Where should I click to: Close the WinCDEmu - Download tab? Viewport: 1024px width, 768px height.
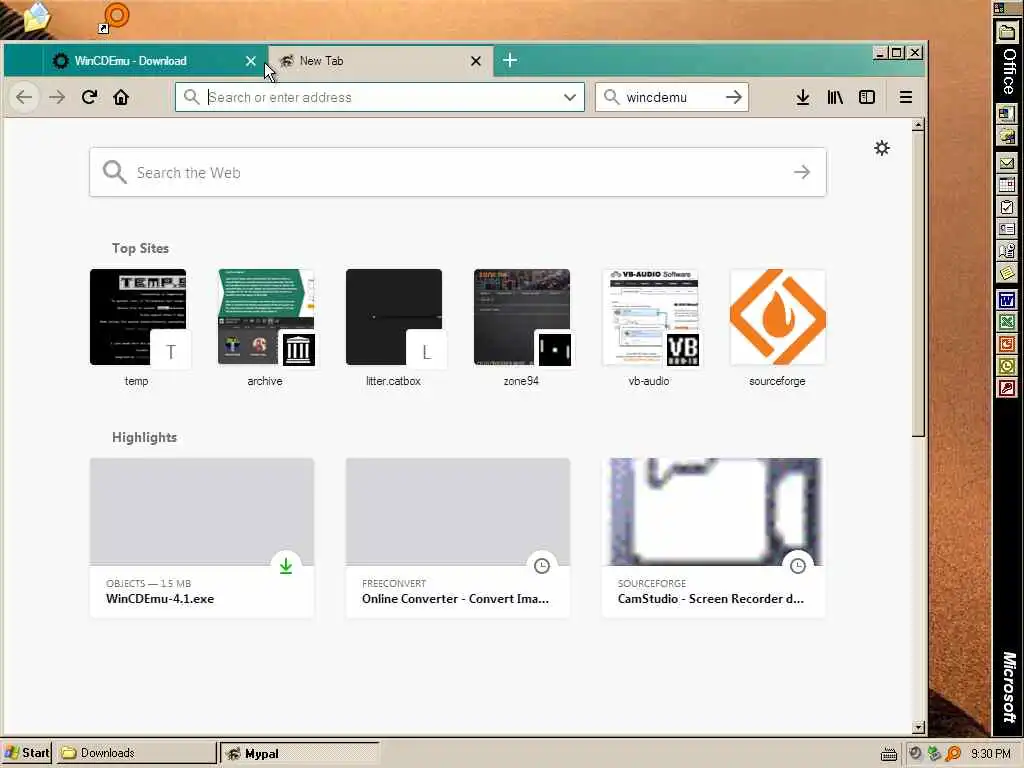click(x=251, y=61)
